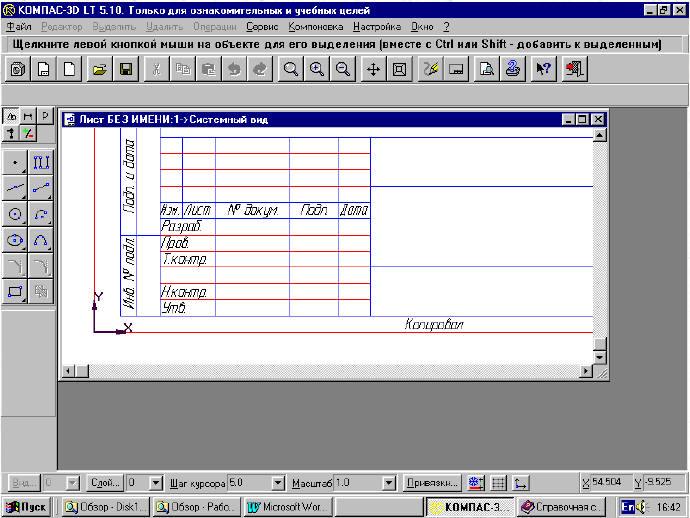
Task: Click the show-all fit view icon
Action: (x=399, y=69)
